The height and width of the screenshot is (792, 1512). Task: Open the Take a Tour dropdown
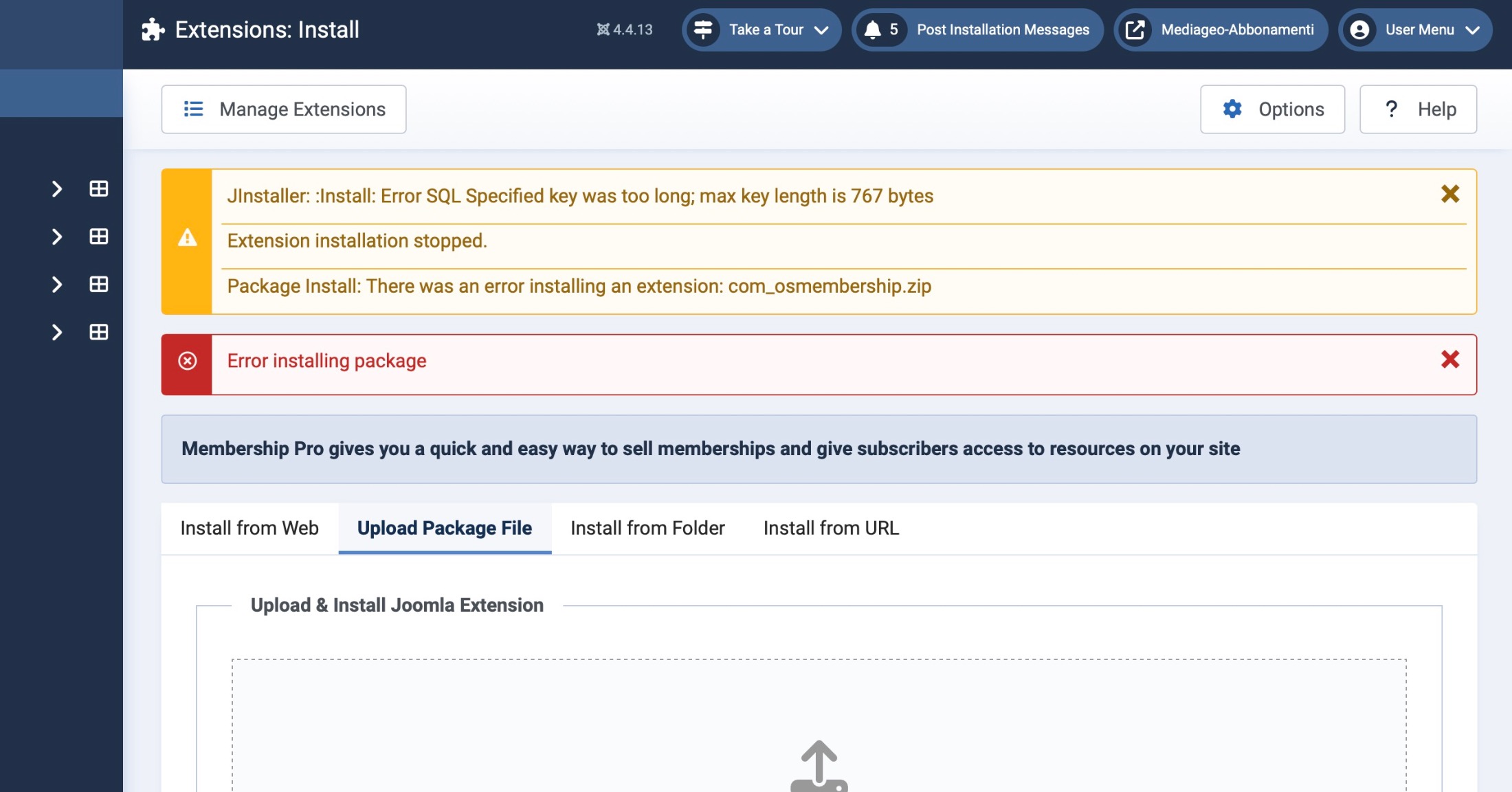tap(761, 30)
